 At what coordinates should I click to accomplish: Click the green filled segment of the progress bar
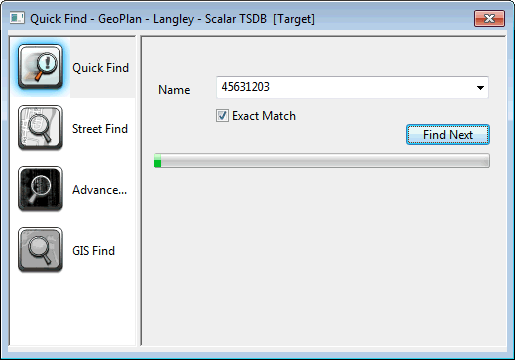[x=158, y=161]
